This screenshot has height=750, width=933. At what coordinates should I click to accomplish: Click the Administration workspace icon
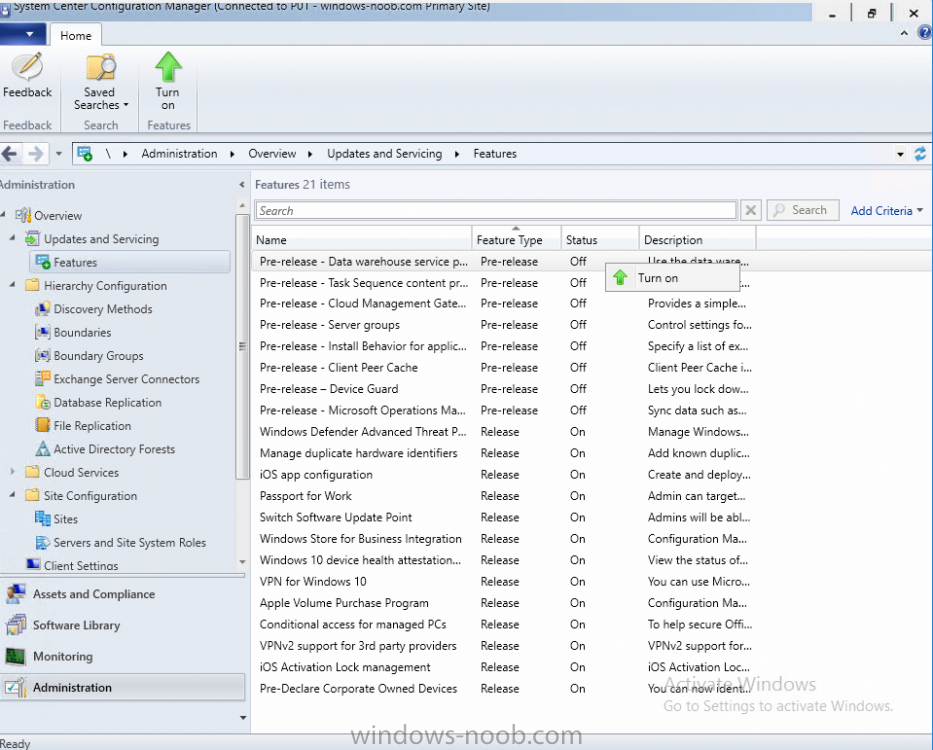click(16, 688)
